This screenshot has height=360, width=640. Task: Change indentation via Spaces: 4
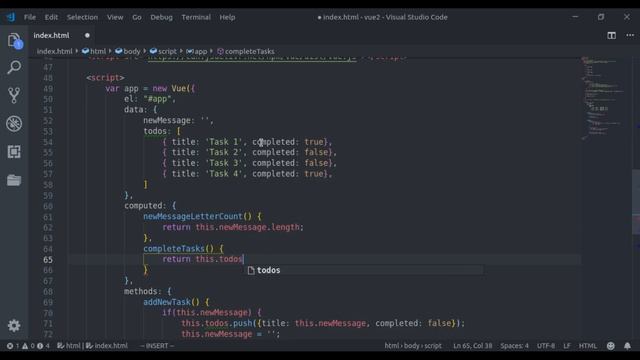coord(514,346)
